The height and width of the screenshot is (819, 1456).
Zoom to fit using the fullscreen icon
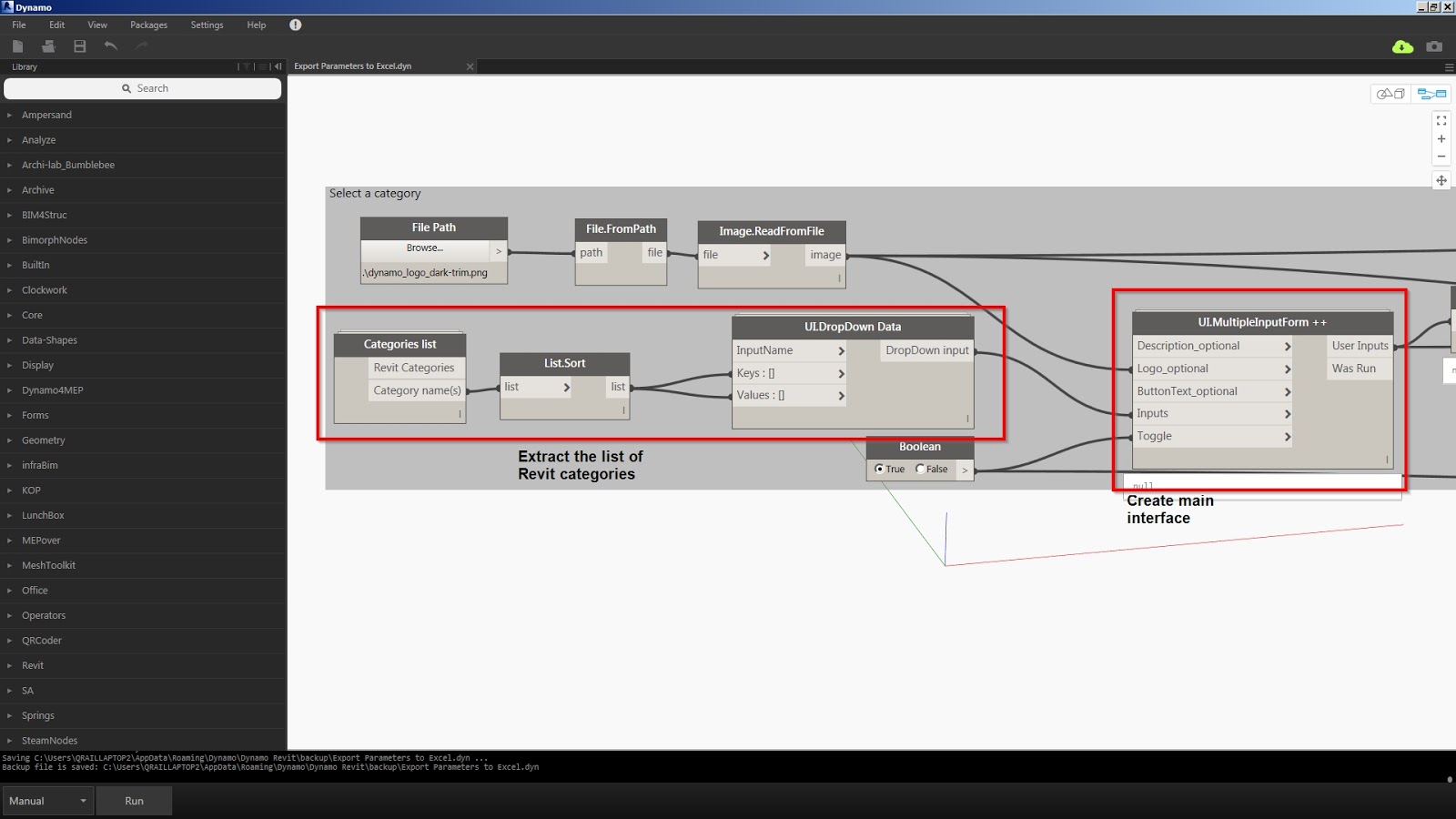click(1441, 119)
